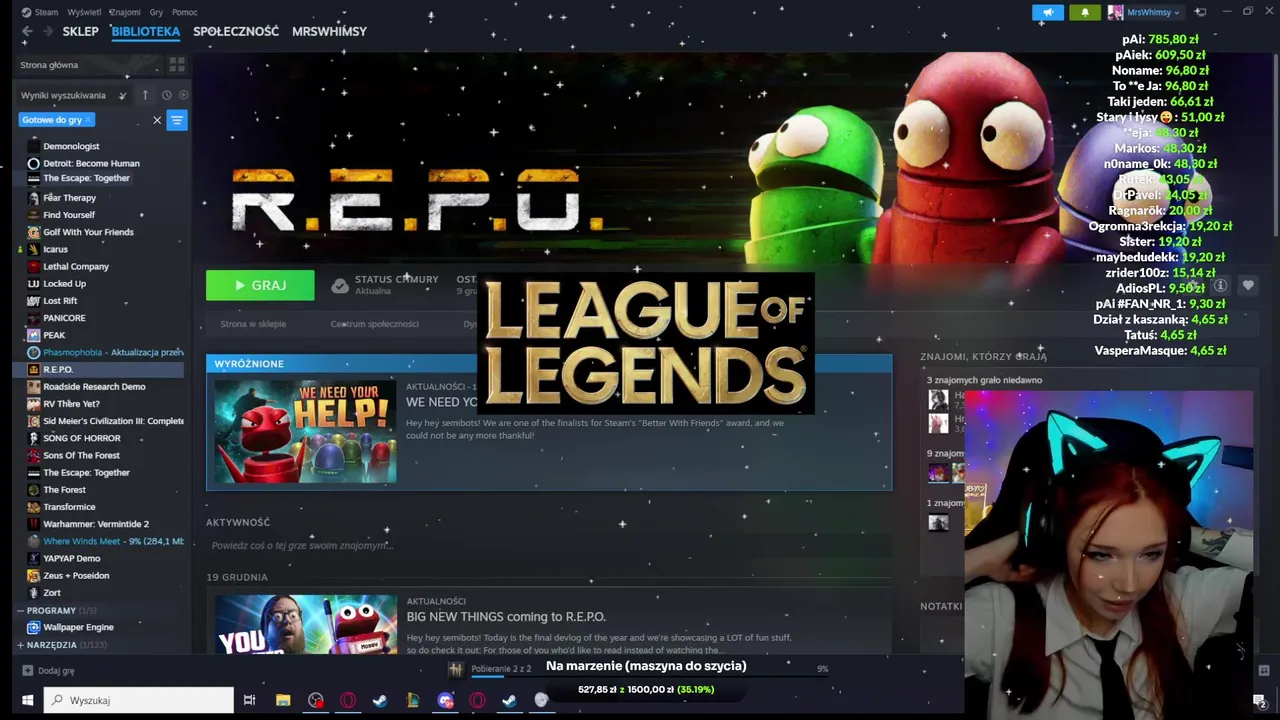Switch library to grid view icon

177,65
